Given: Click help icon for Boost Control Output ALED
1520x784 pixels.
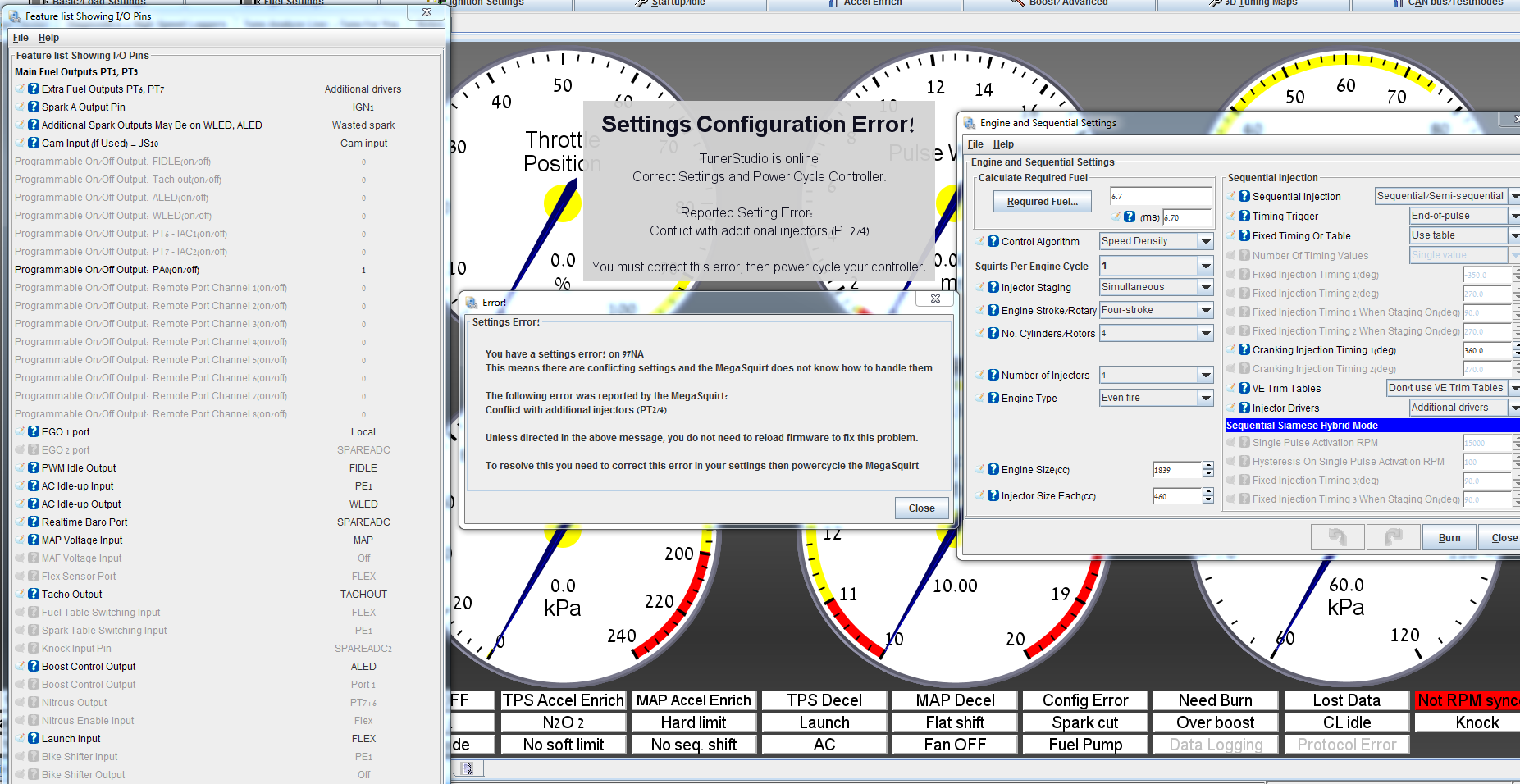Looking at the screenshot, I should point(34,666).
